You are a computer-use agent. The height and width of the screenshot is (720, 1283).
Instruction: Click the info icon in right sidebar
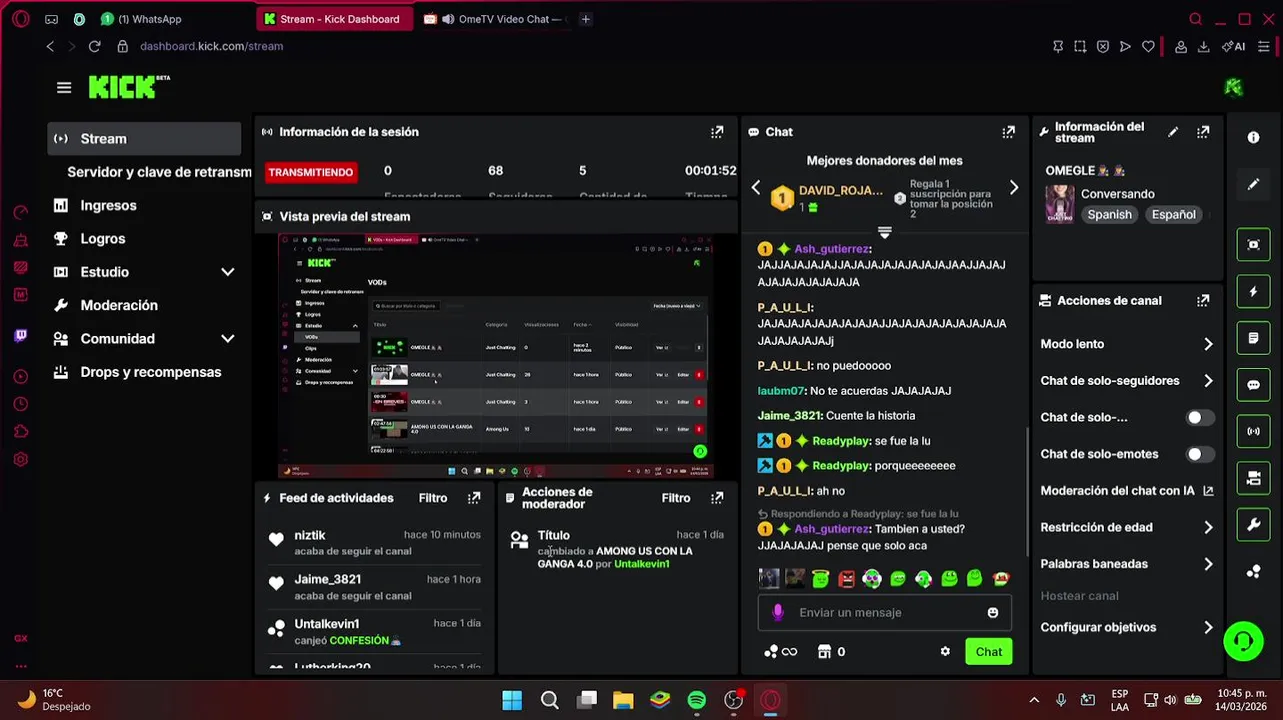(x=1253, y=138)
